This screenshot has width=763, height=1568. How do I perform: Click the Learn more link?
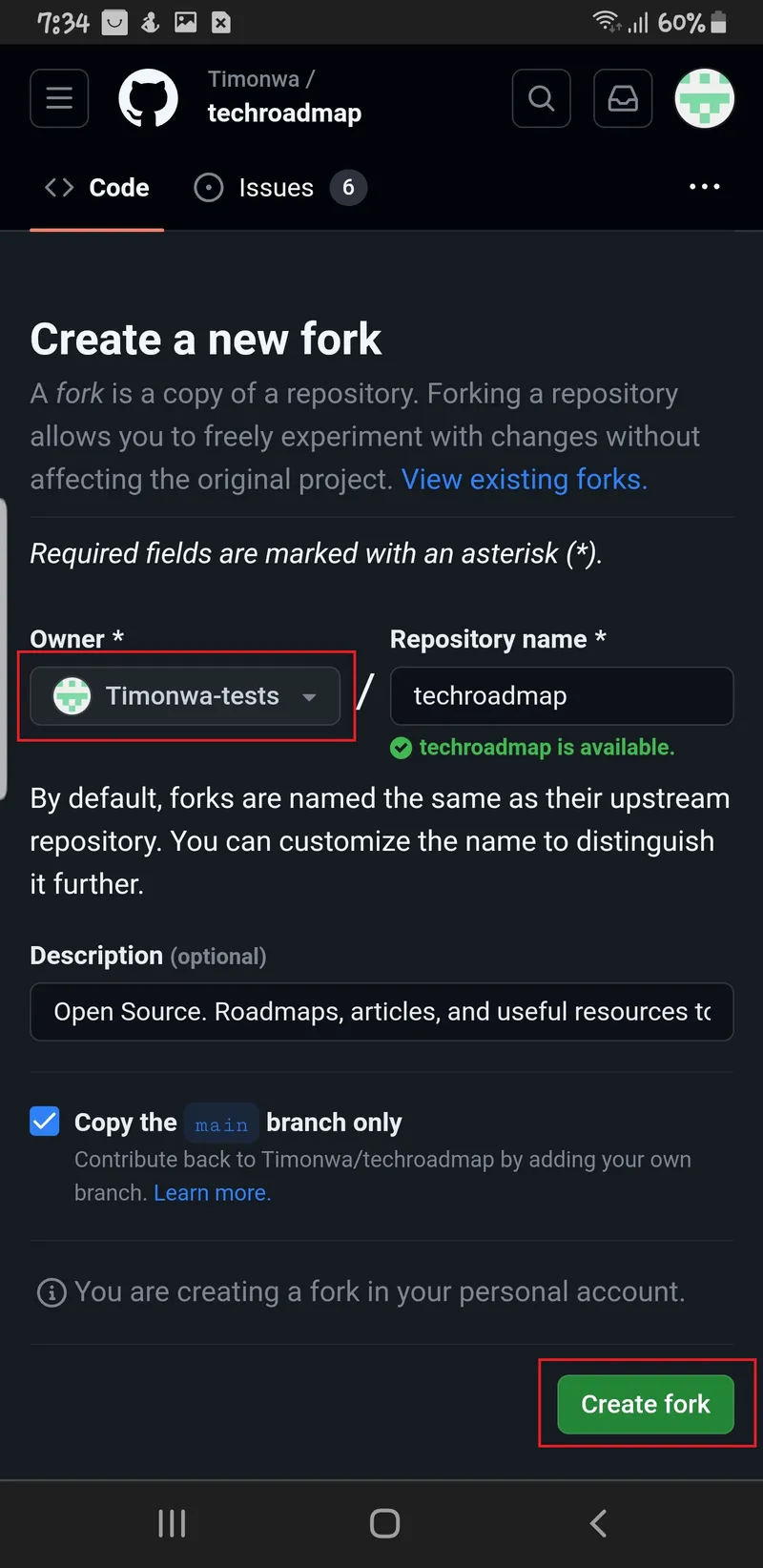(x=212, y=1192)
